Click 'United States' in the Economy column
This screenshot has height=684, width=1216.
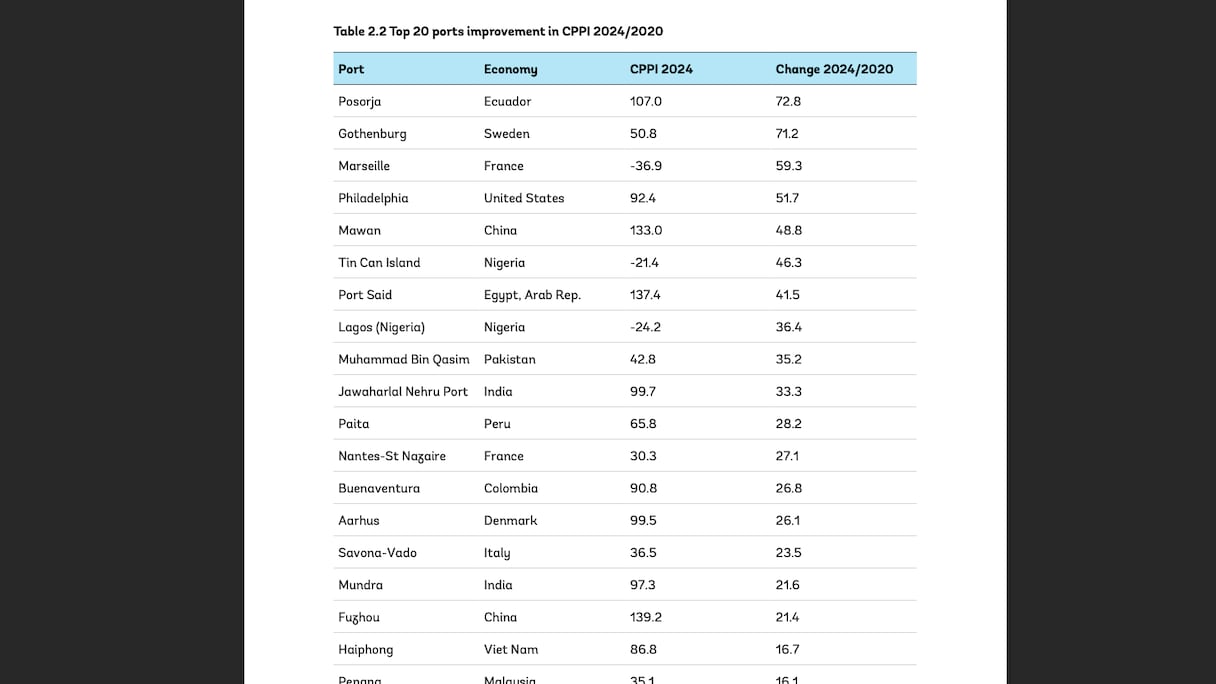pos(524,198)
